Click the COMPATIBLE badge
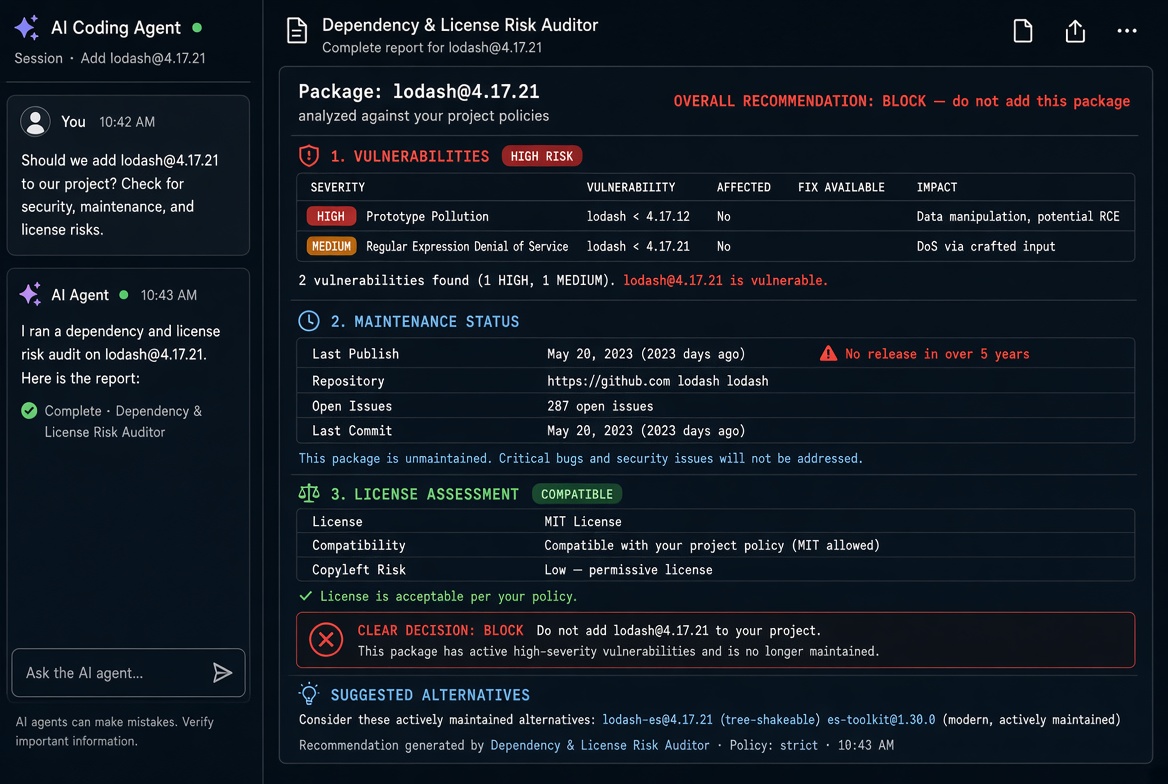 [577, 493]
